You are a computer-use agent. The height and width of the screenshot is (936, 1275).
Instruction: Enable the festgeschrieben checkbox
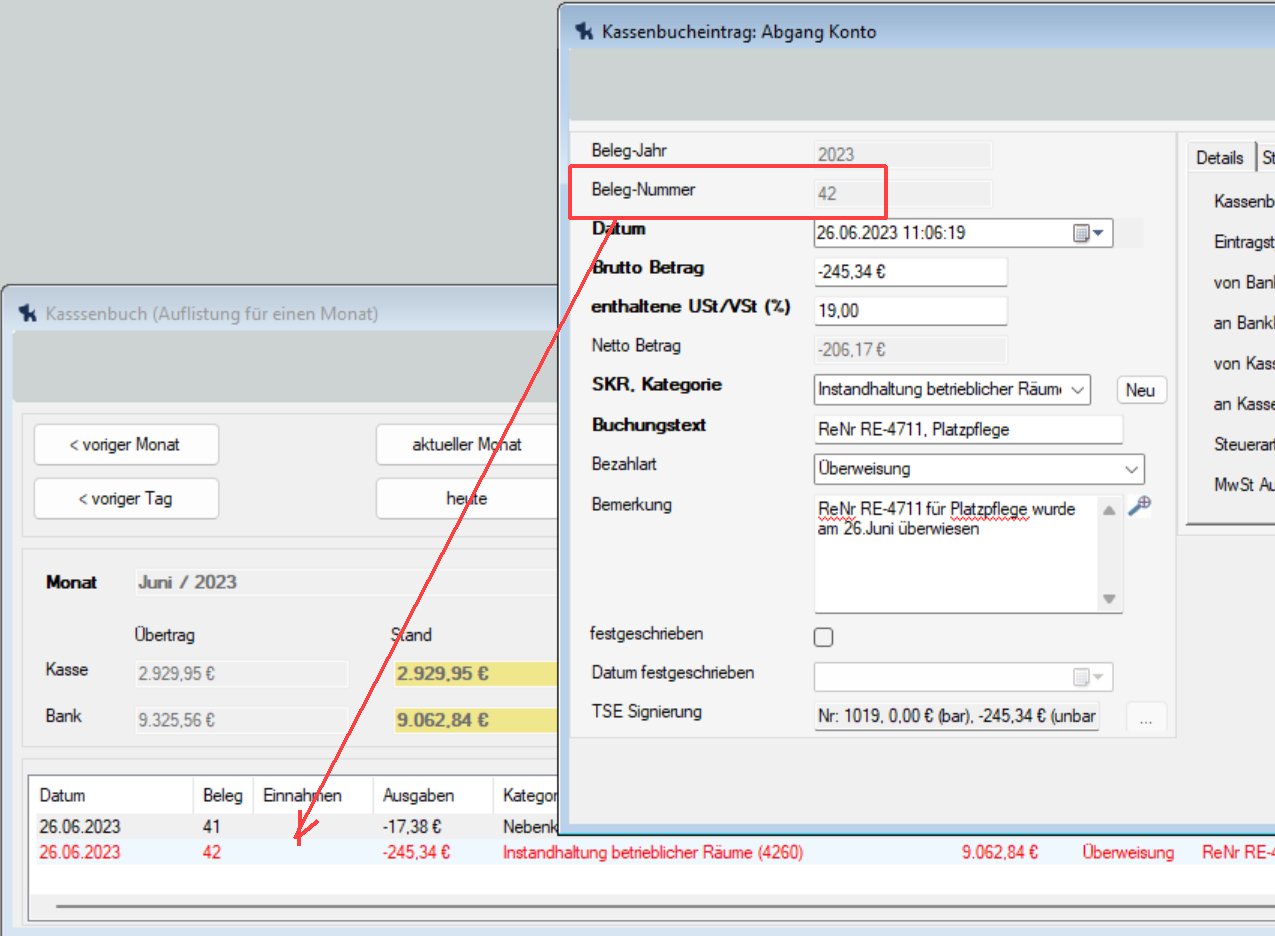(x=824, y=637)
